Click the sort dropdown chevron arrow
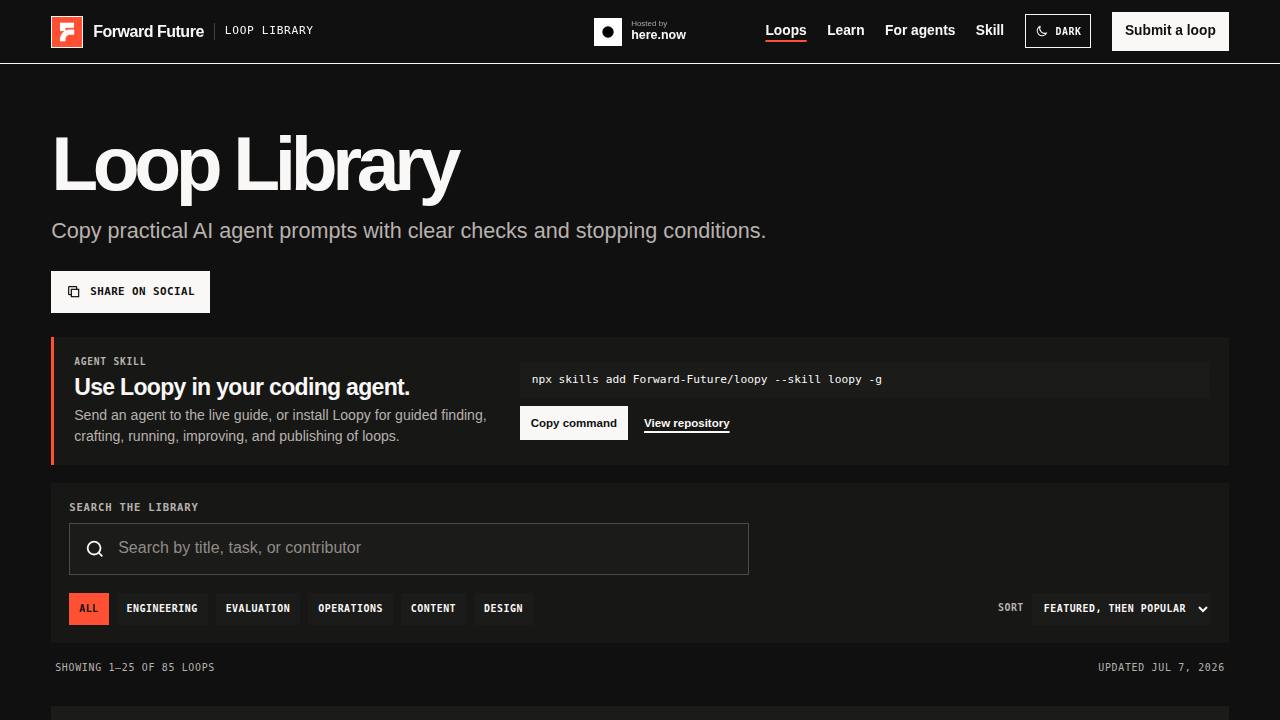 [x=1203, y=609]
